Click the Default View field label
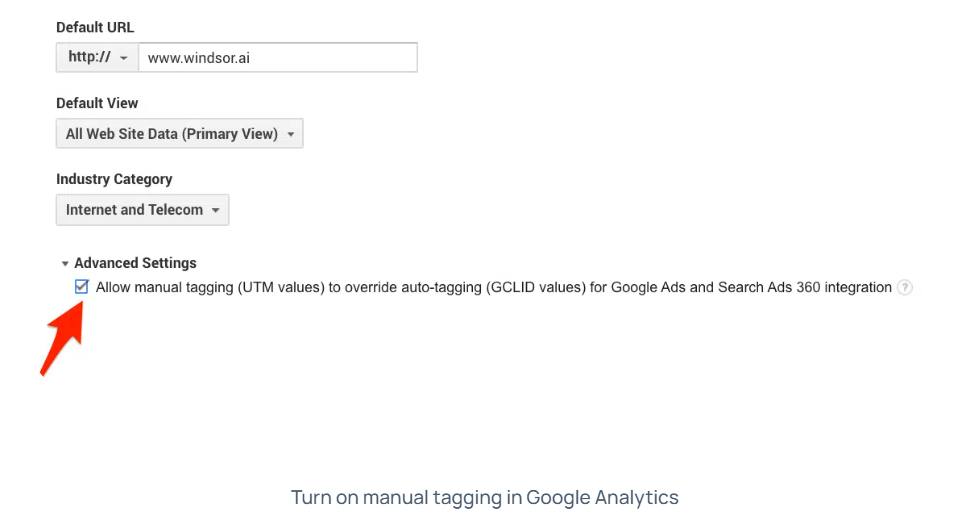959x528 pixels. click(97, 103)
